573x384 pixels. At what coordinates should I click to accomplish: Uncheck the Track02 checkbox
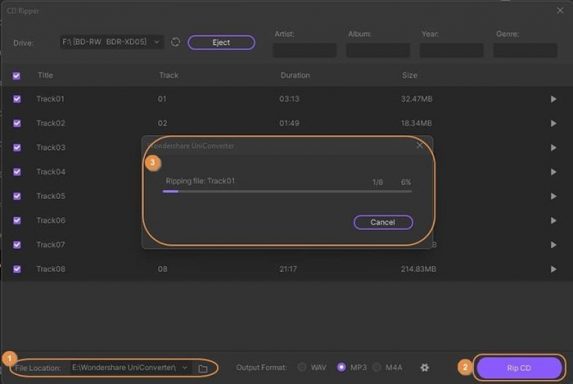click(x=17, y=123)
